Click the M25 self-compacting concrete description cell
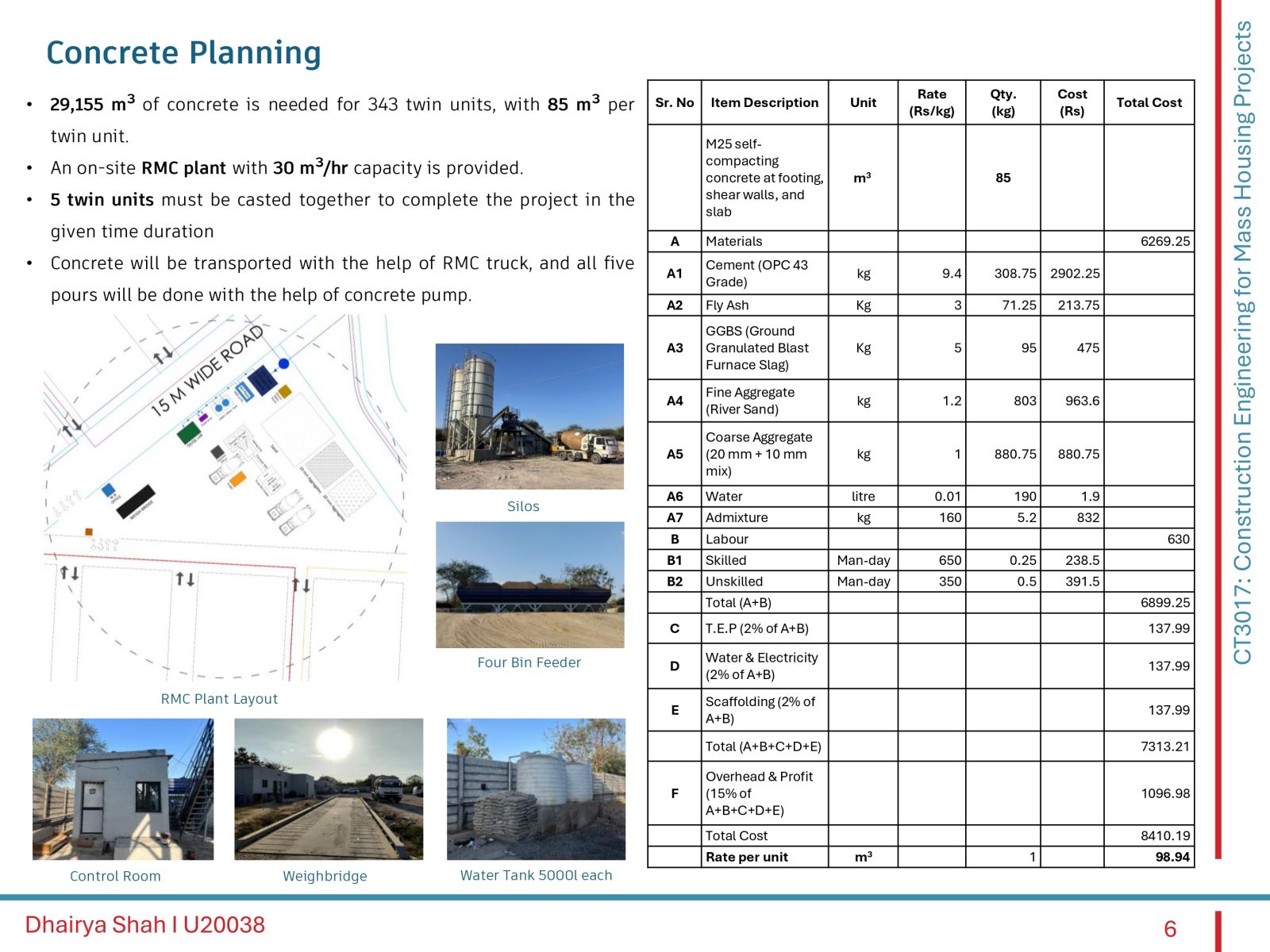The width and height of the screenshot is (1270, 952). click(764, 178)
